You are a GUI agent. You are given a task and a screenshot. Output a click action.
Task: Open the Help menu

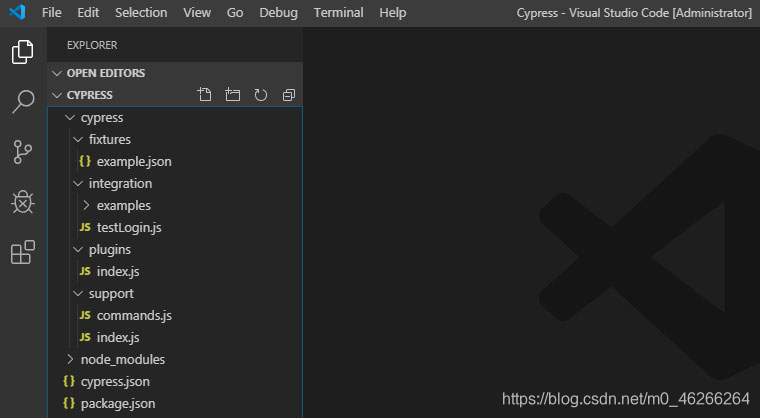(393, 13)
